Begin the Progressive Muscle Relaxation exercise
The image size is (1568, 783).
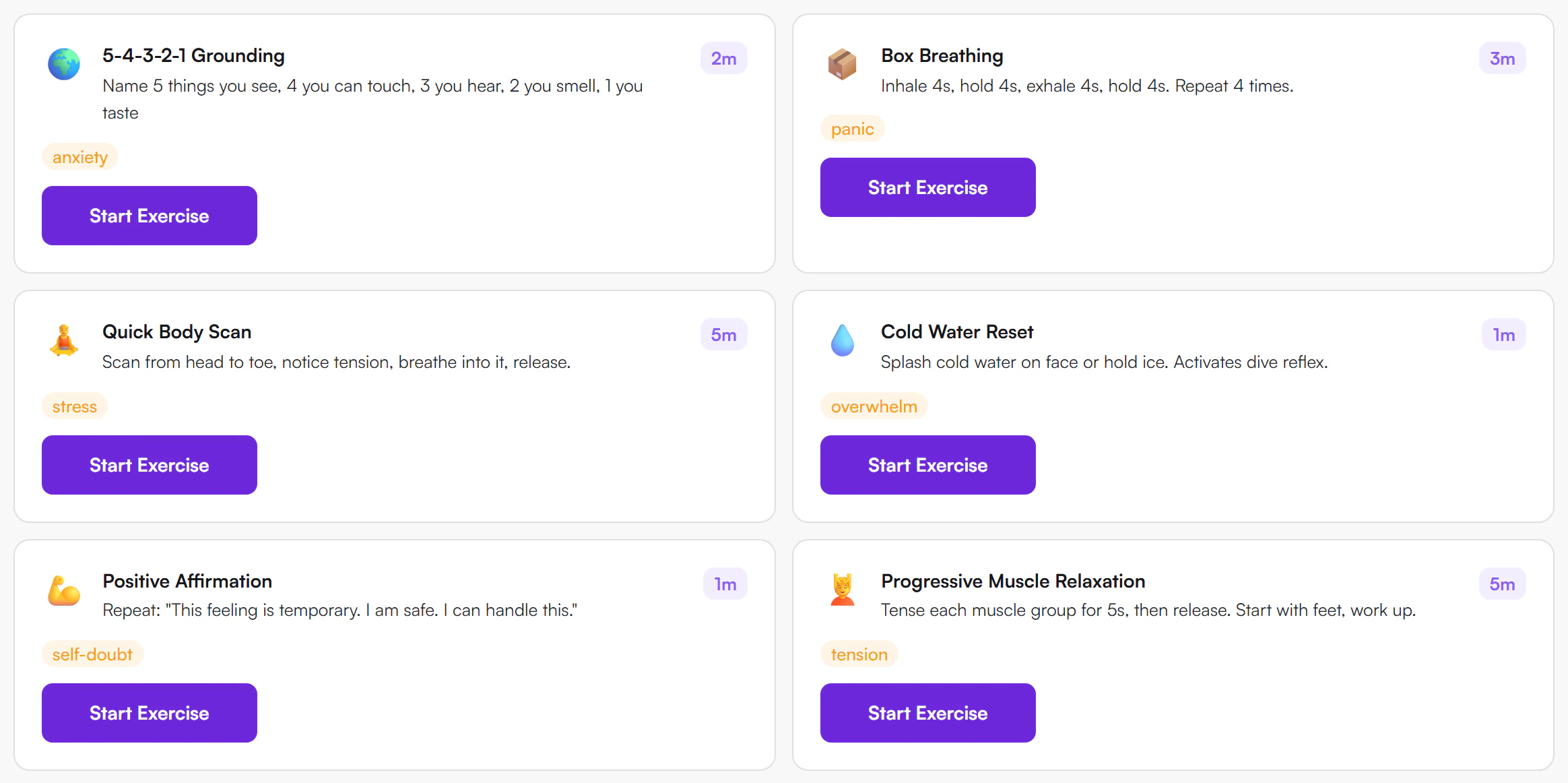tap(928, 713)
